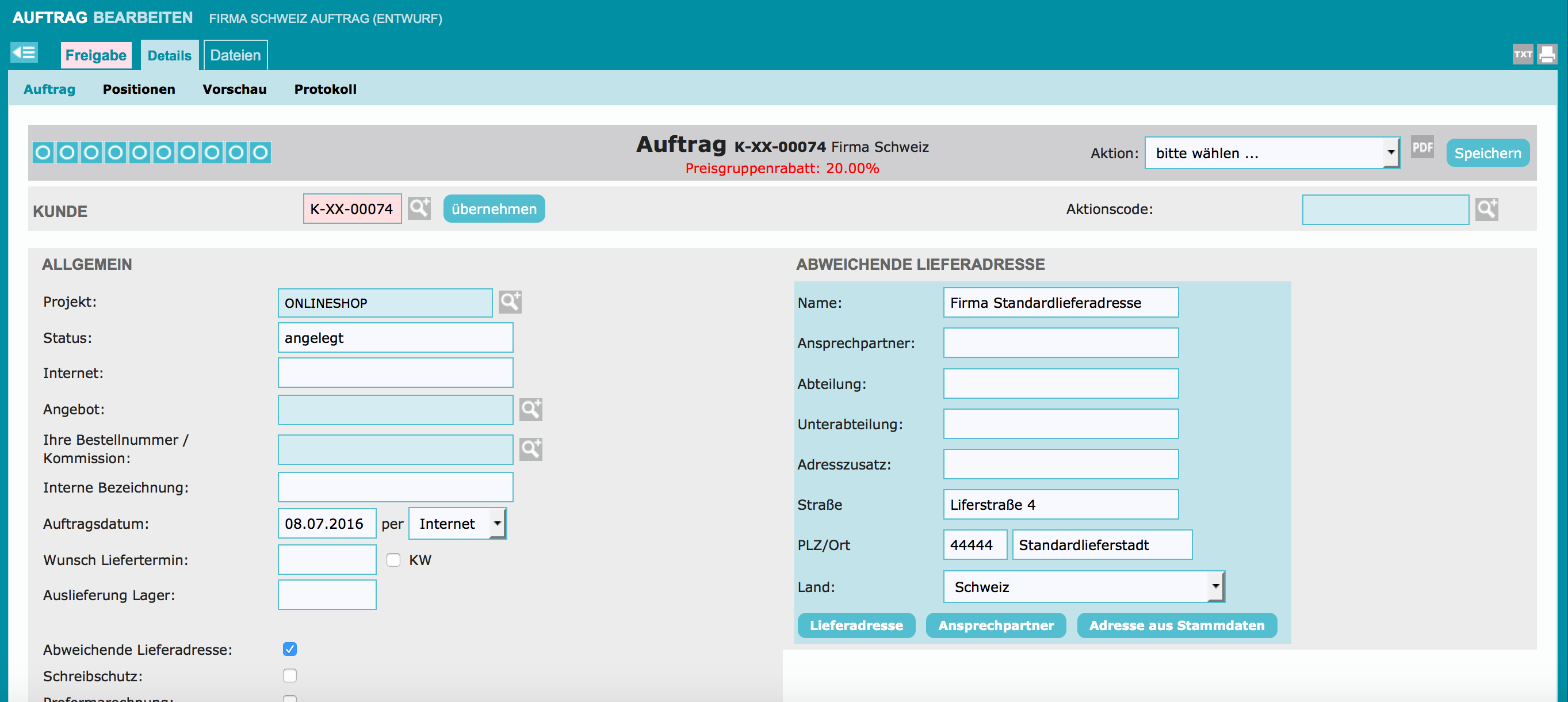Open Bestellnummer lookup magnifier icon

click(x=530, y=449)
